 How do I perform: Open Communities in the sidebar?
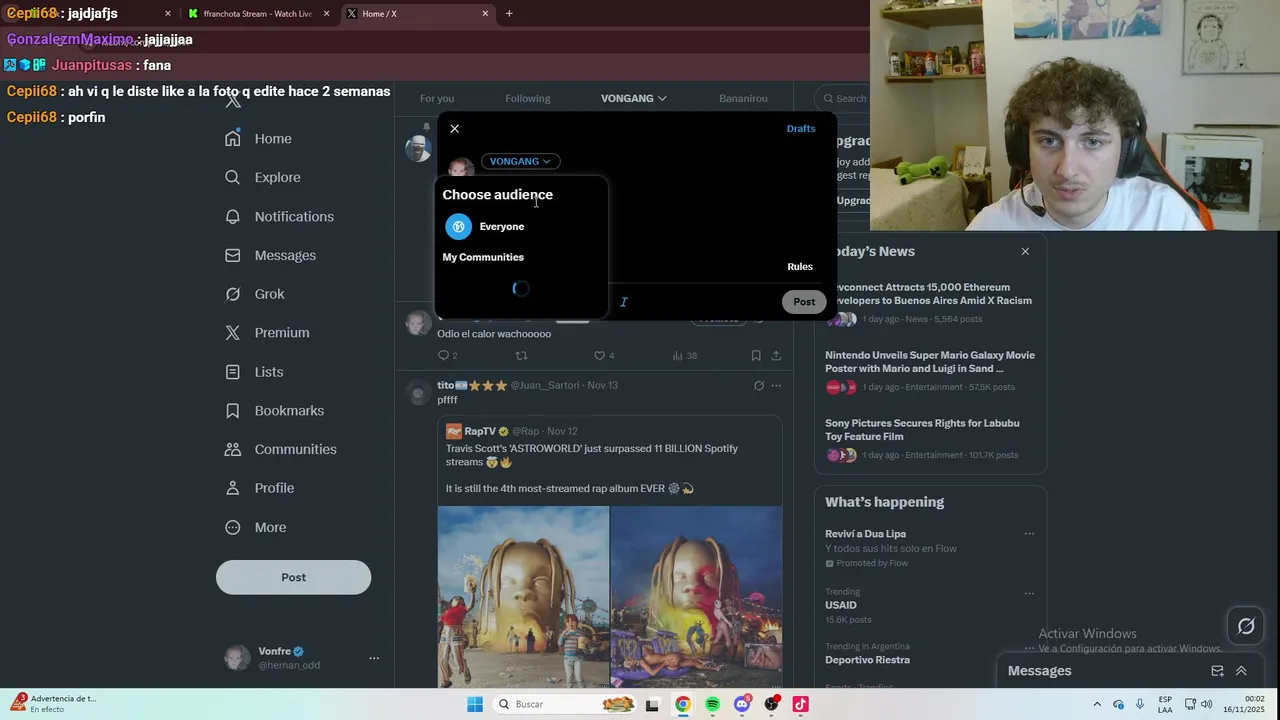(281, 449)
